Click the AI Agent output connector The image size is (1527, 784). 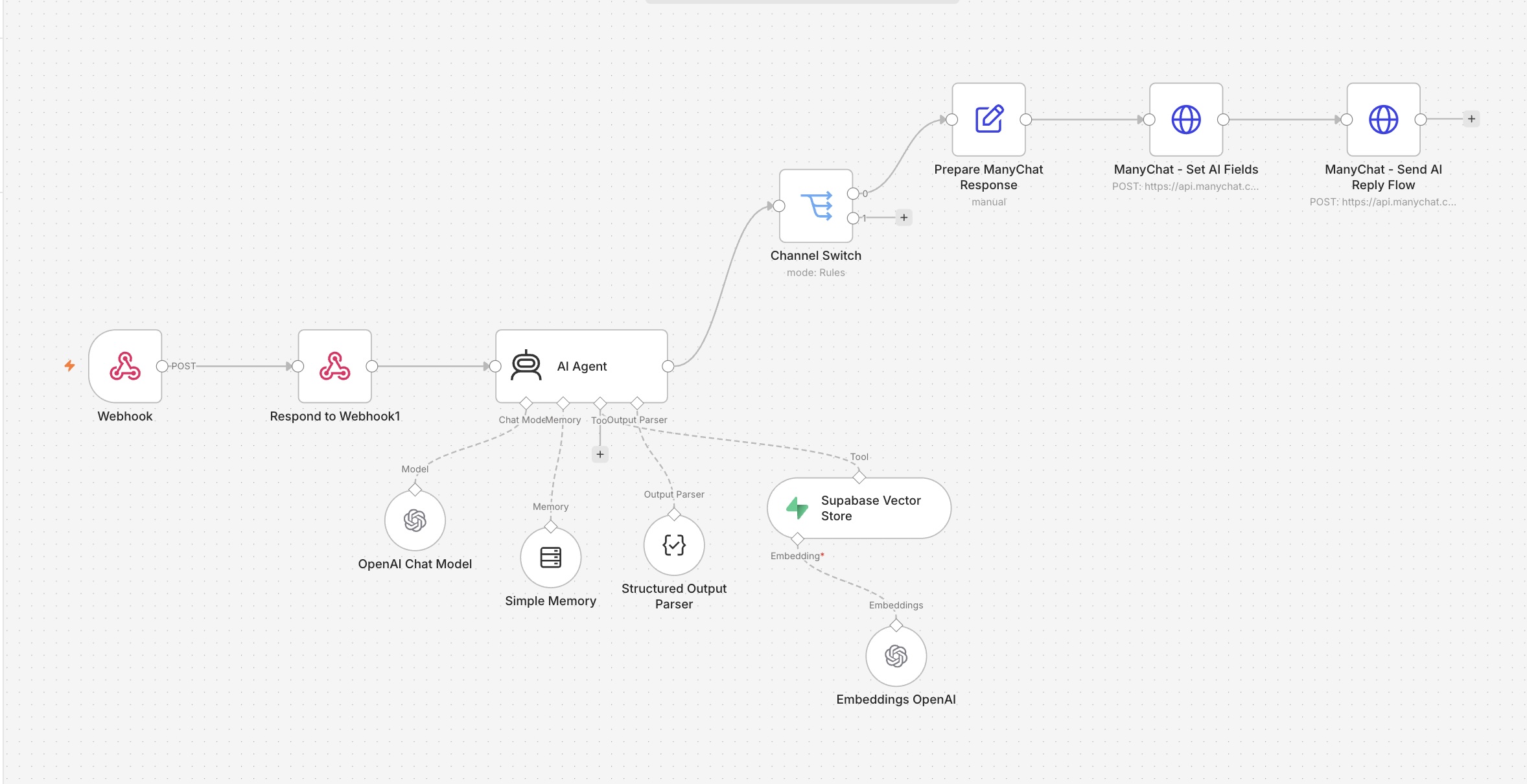[x=668, y=366]
